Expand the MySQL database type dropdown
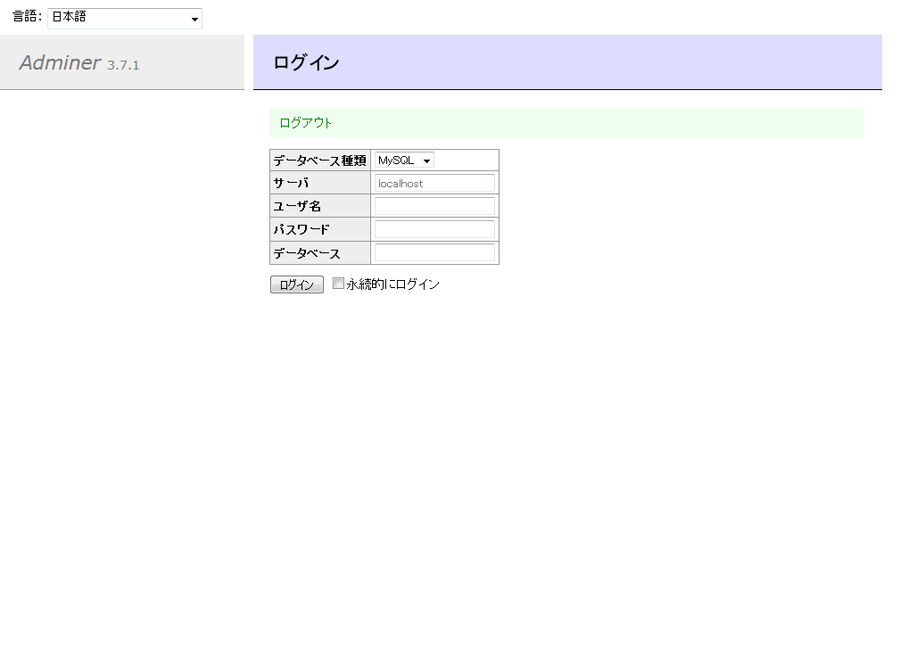This screenshot has height=651, width=900. (x=403, y=160)
